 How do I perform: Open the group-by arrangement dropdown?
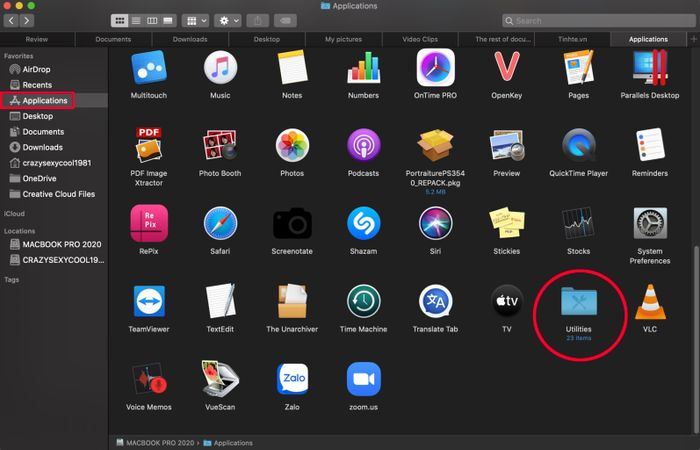click(x=197, y=21)
